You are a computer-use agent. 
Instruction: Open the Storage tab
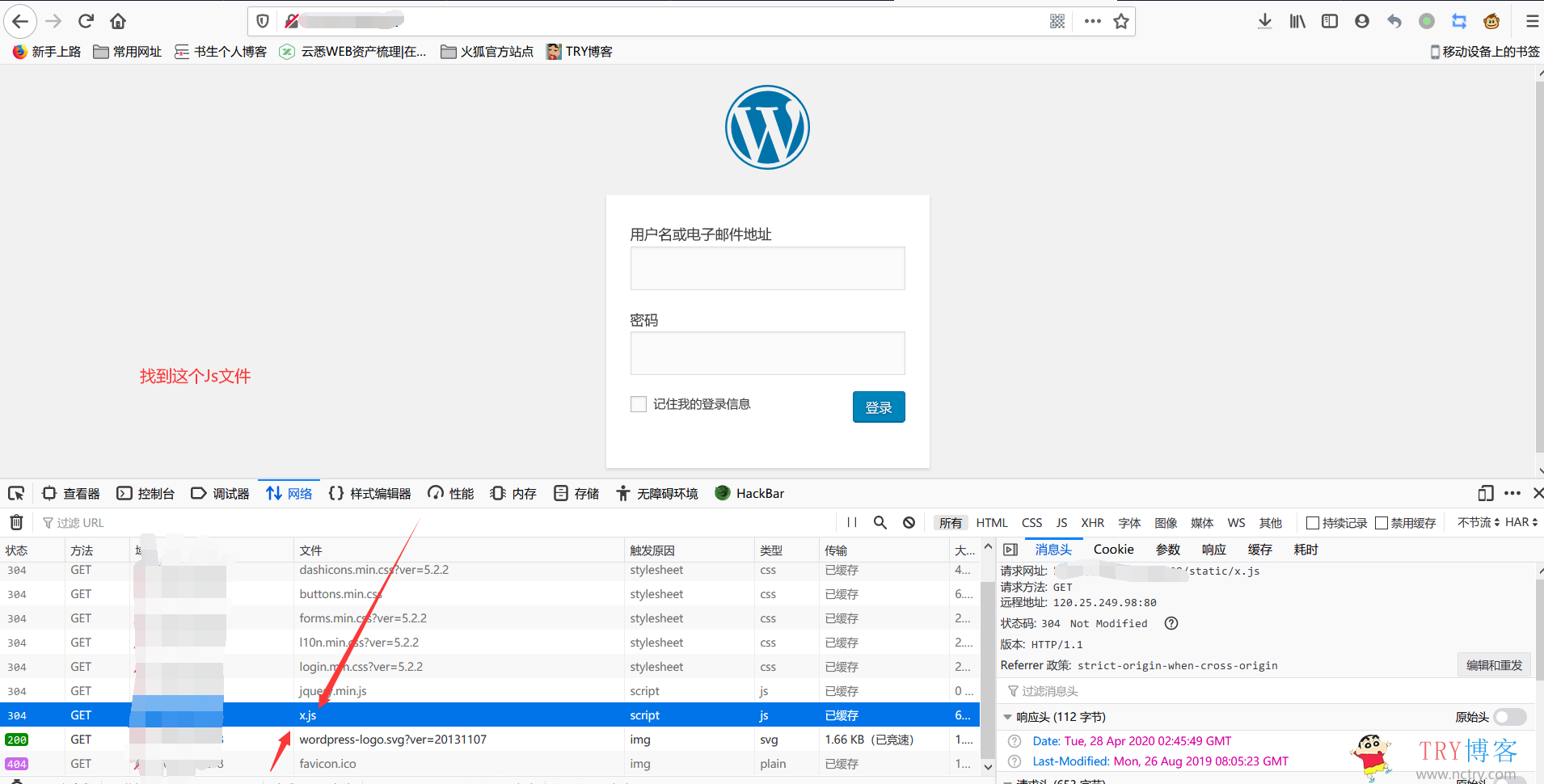click(x=576, y=493)
